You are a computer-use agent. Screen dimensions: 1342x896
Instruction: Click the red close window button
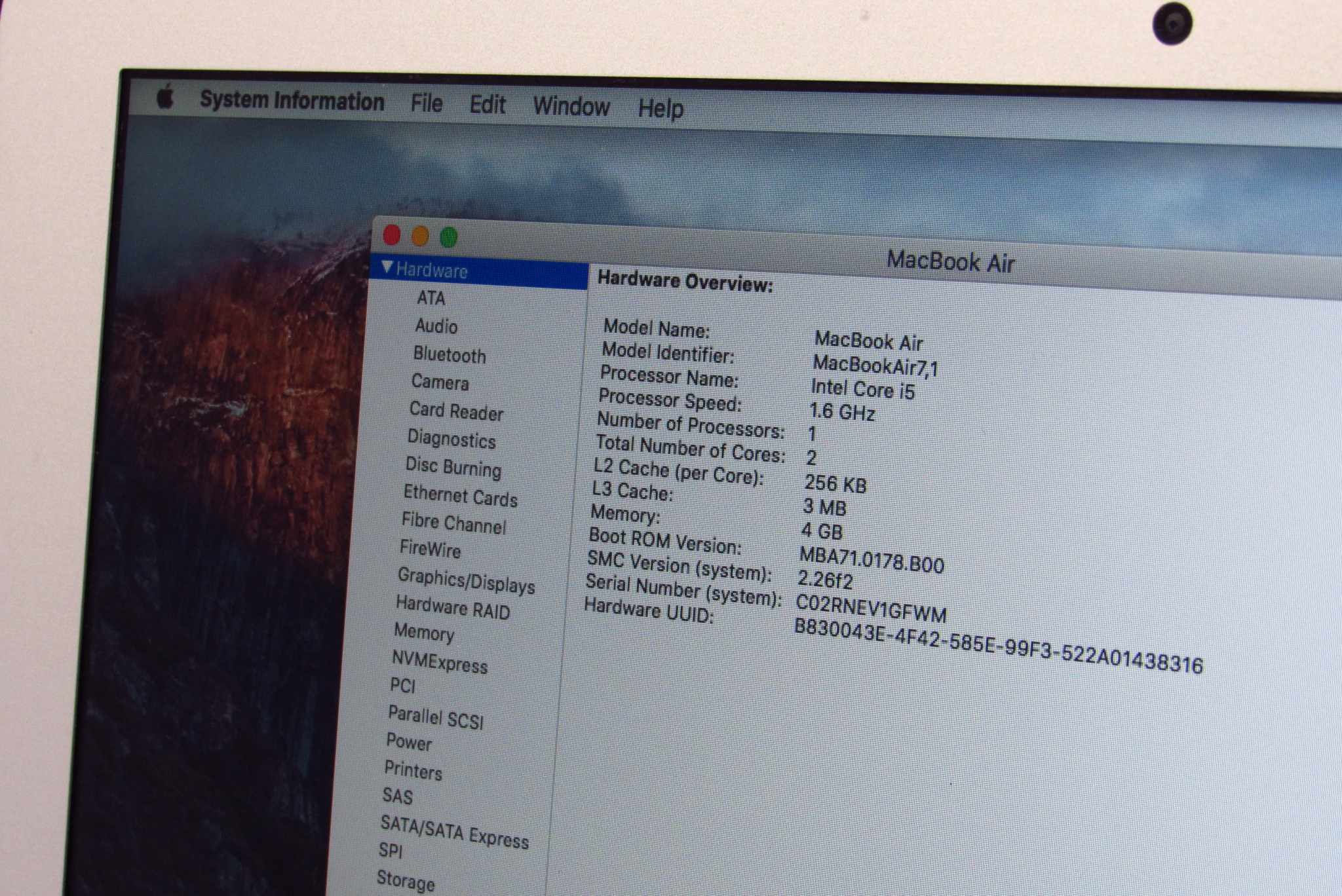tap(392, 234)
